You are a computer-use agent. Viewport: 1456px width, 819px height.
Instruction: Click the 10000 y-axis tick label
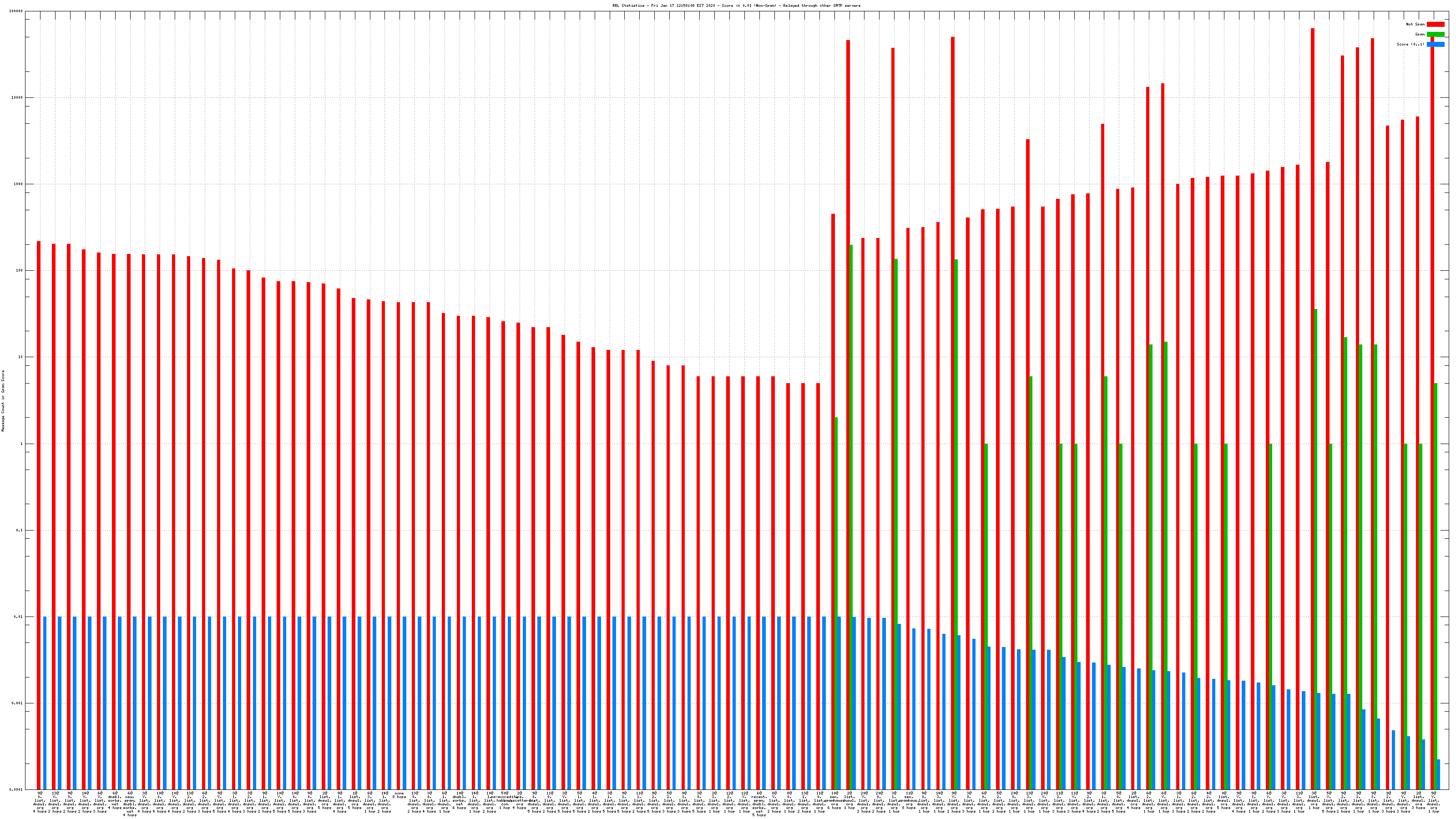click(18, 98)
